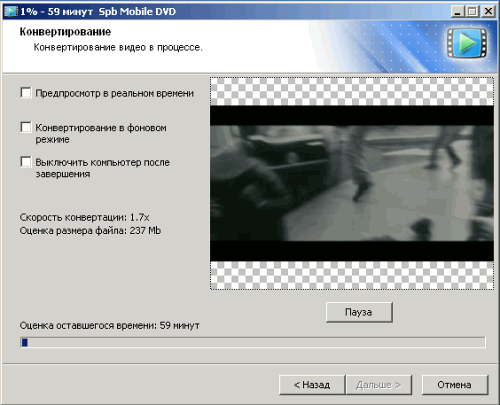Viewport: 500px width, 405px height.
Task: Click the film-strip play logo in header
Action: pos(467,43)
